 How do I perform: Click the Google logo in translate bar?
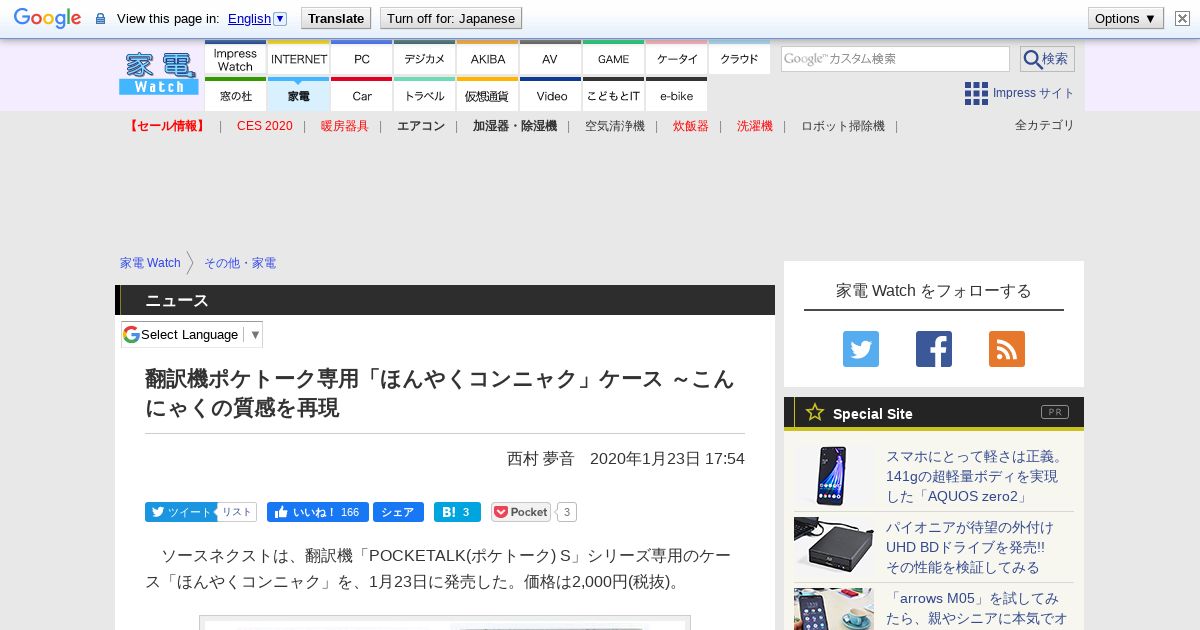click(47, 18)
